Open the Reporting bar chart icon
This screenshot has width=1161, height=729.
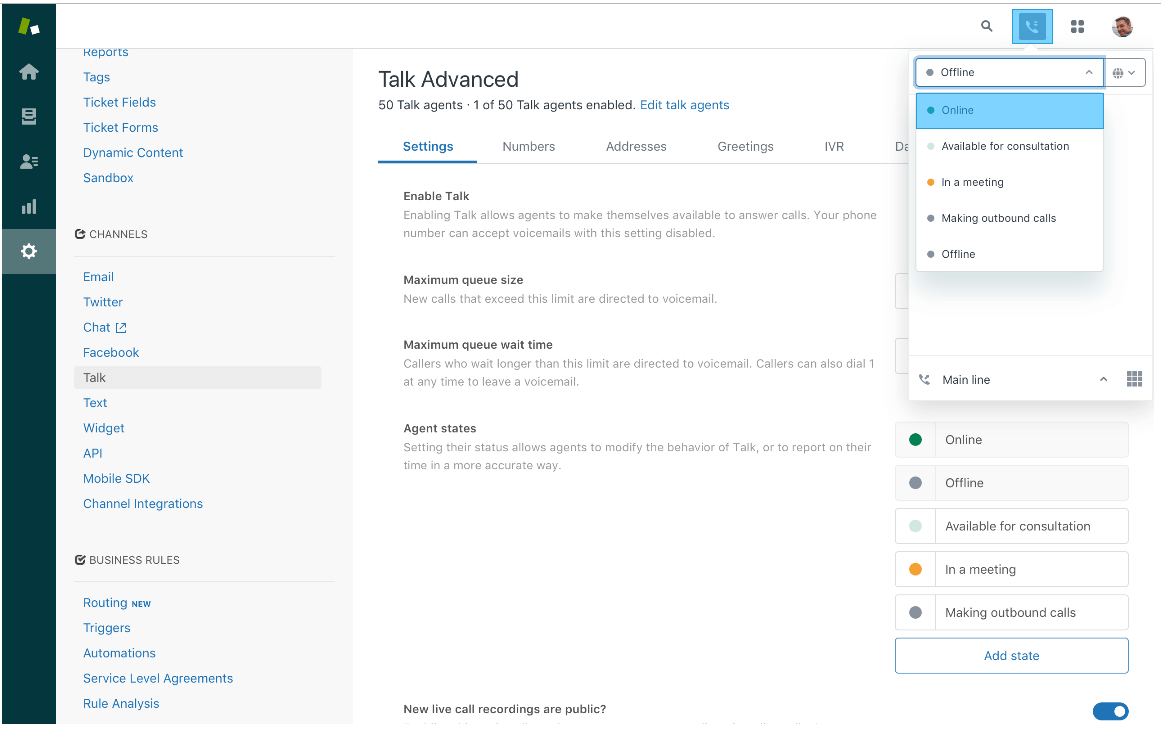point(29,206)
